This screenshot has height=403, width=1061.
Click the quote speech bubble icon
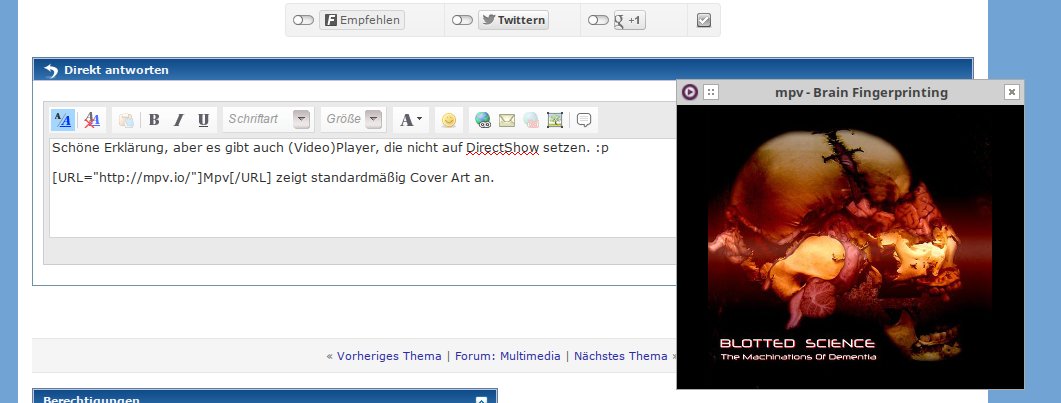(x=584, y=120)
